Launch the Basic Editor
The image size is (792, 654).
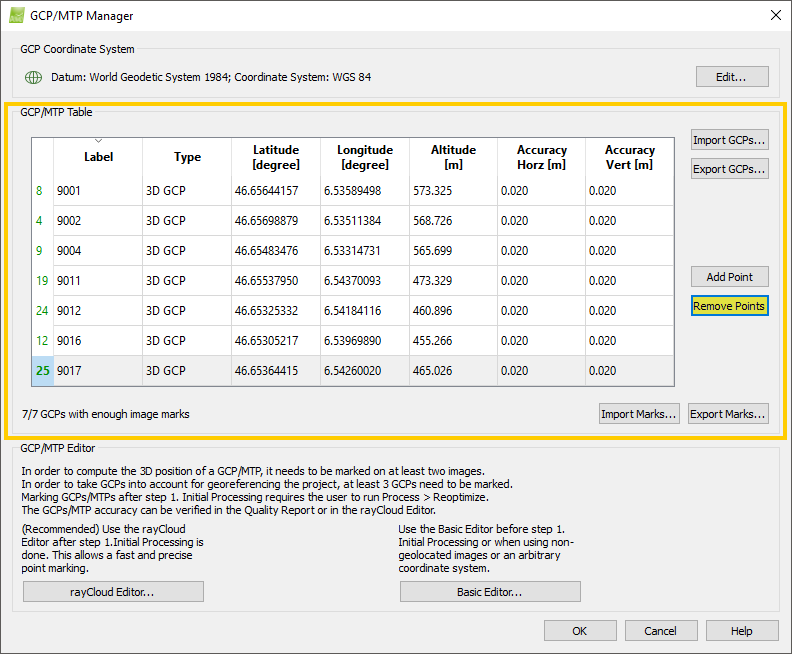pos(490,592)
